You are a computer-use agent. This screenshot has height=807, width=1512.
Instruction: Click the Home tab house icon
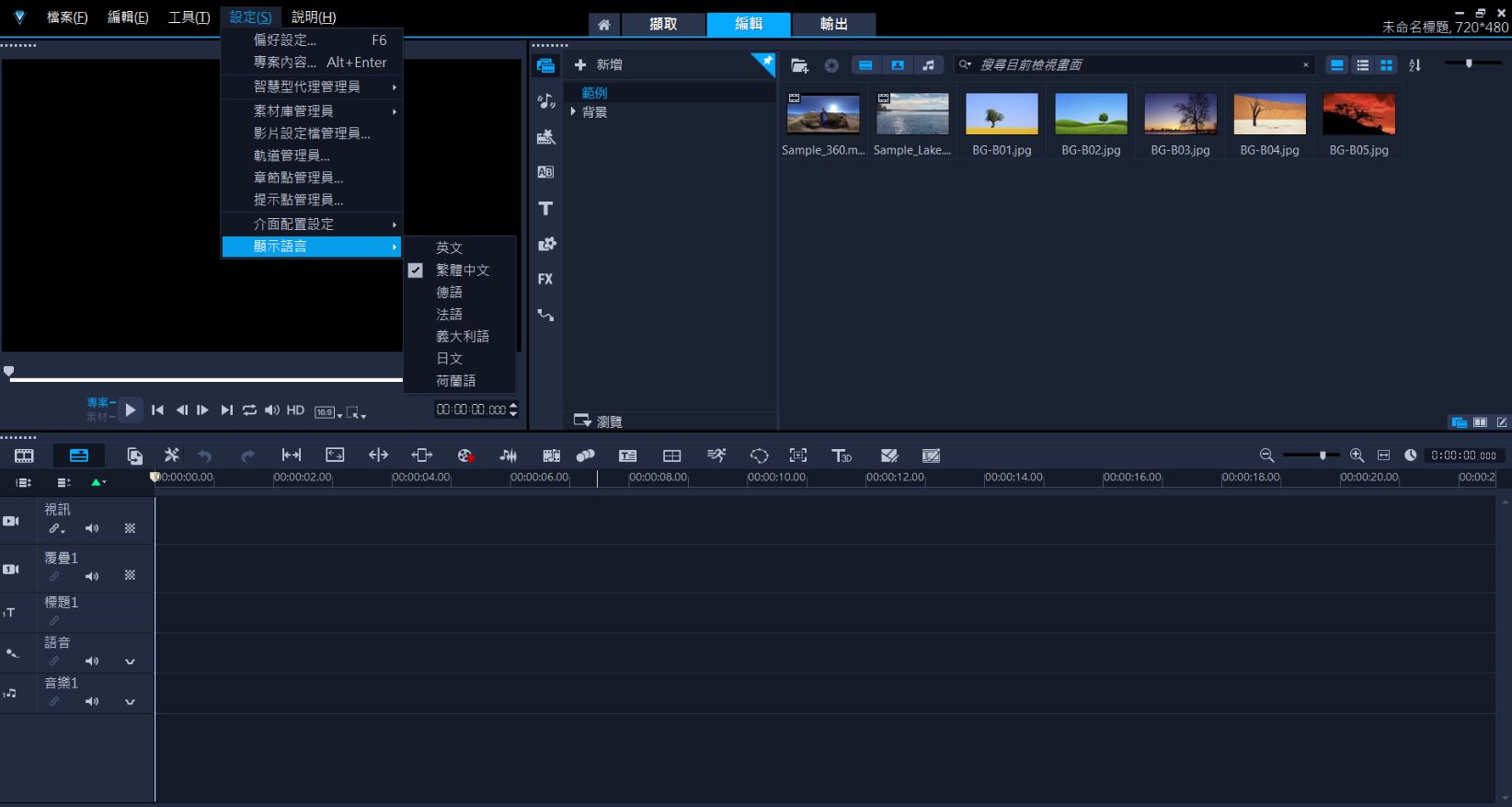coord(603,25)
